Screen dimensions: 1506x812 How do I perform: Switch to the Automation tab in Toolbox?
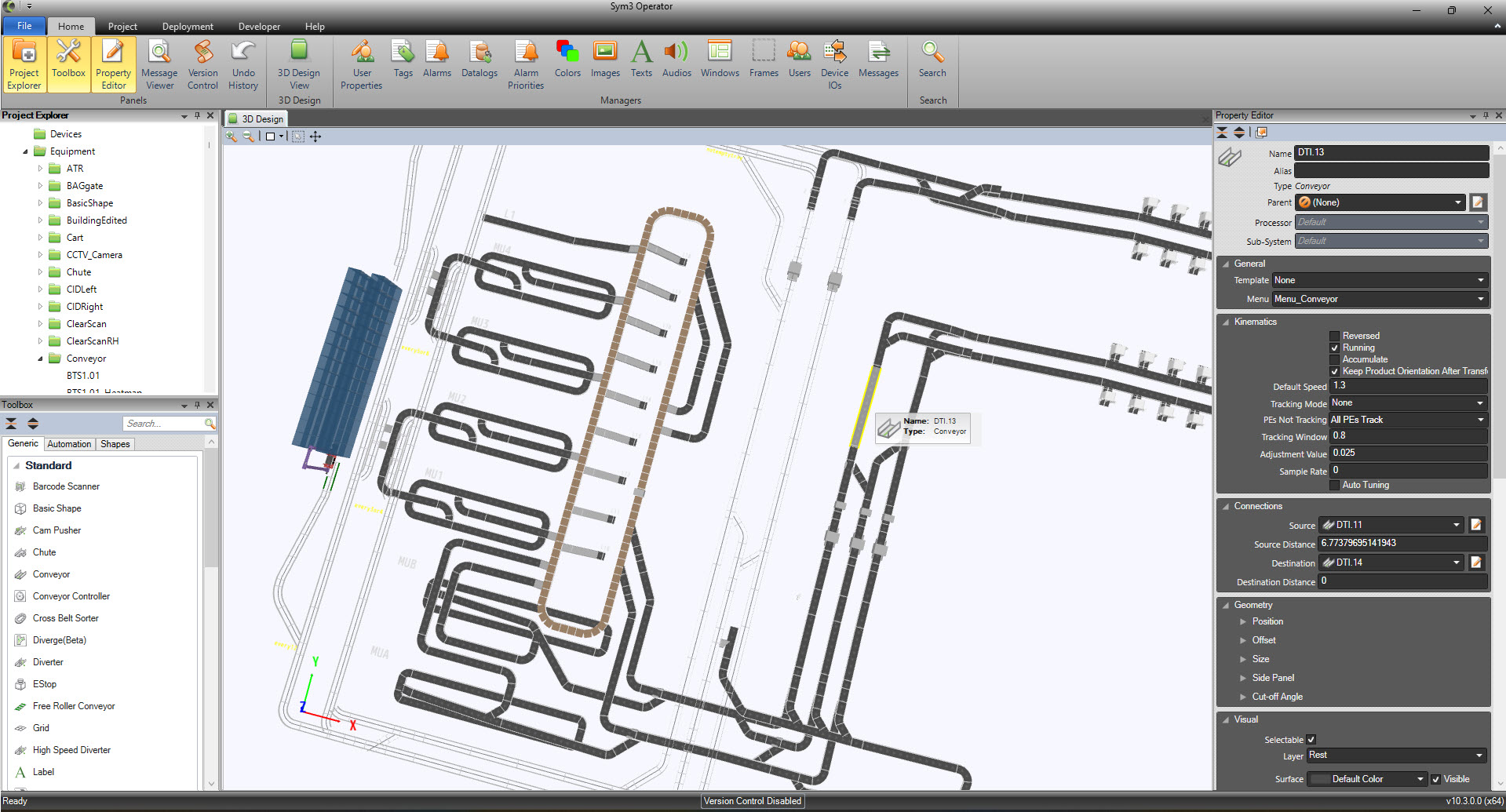coord(69,443)
